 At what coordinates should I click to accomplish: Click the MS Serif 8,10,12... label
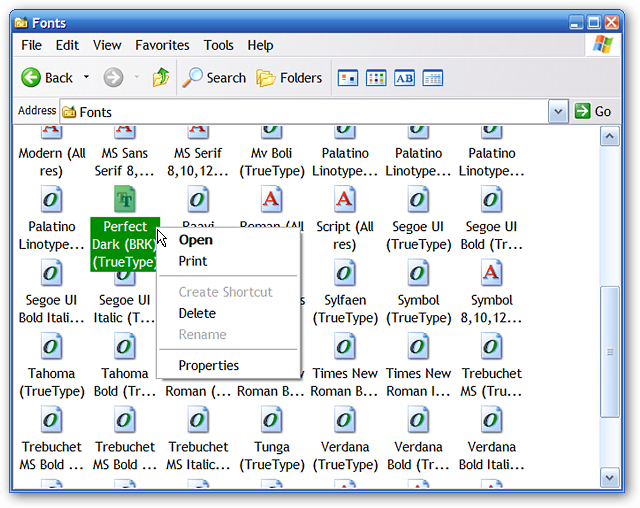click(198, 162)
